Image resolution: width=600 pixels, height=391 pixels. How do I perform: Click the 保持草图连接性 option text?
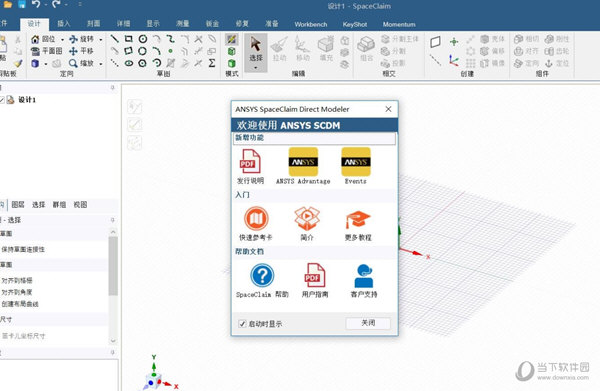coord(23,249)
